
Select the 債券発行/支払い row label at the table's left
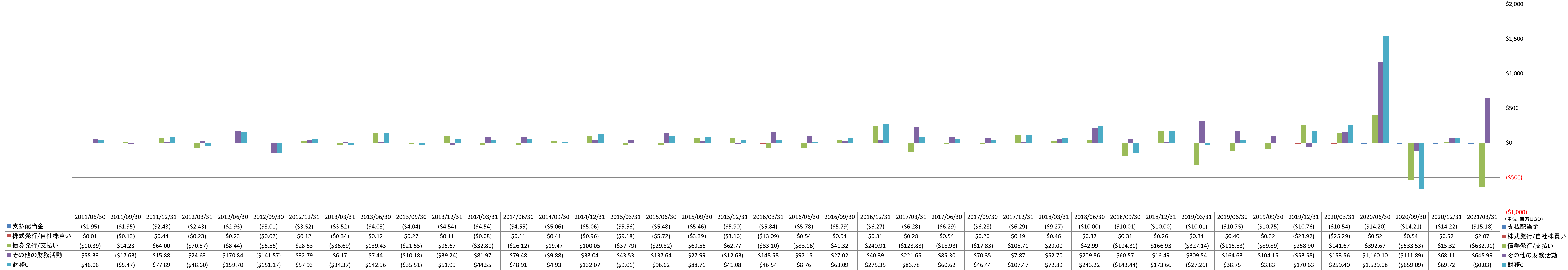coord(35,246)
